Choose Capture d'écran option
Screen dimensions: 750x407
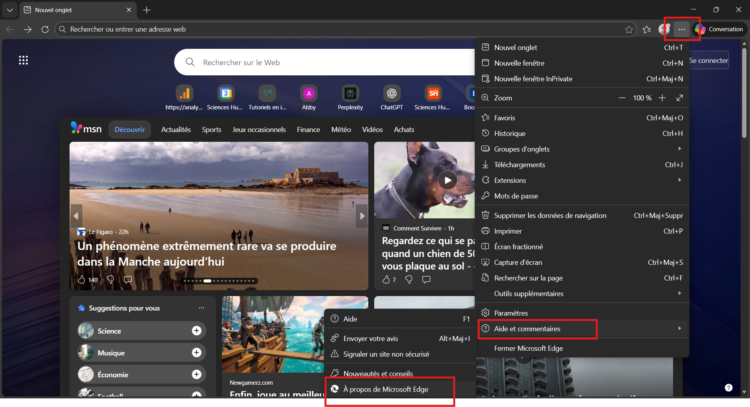[x=583, y=263]
